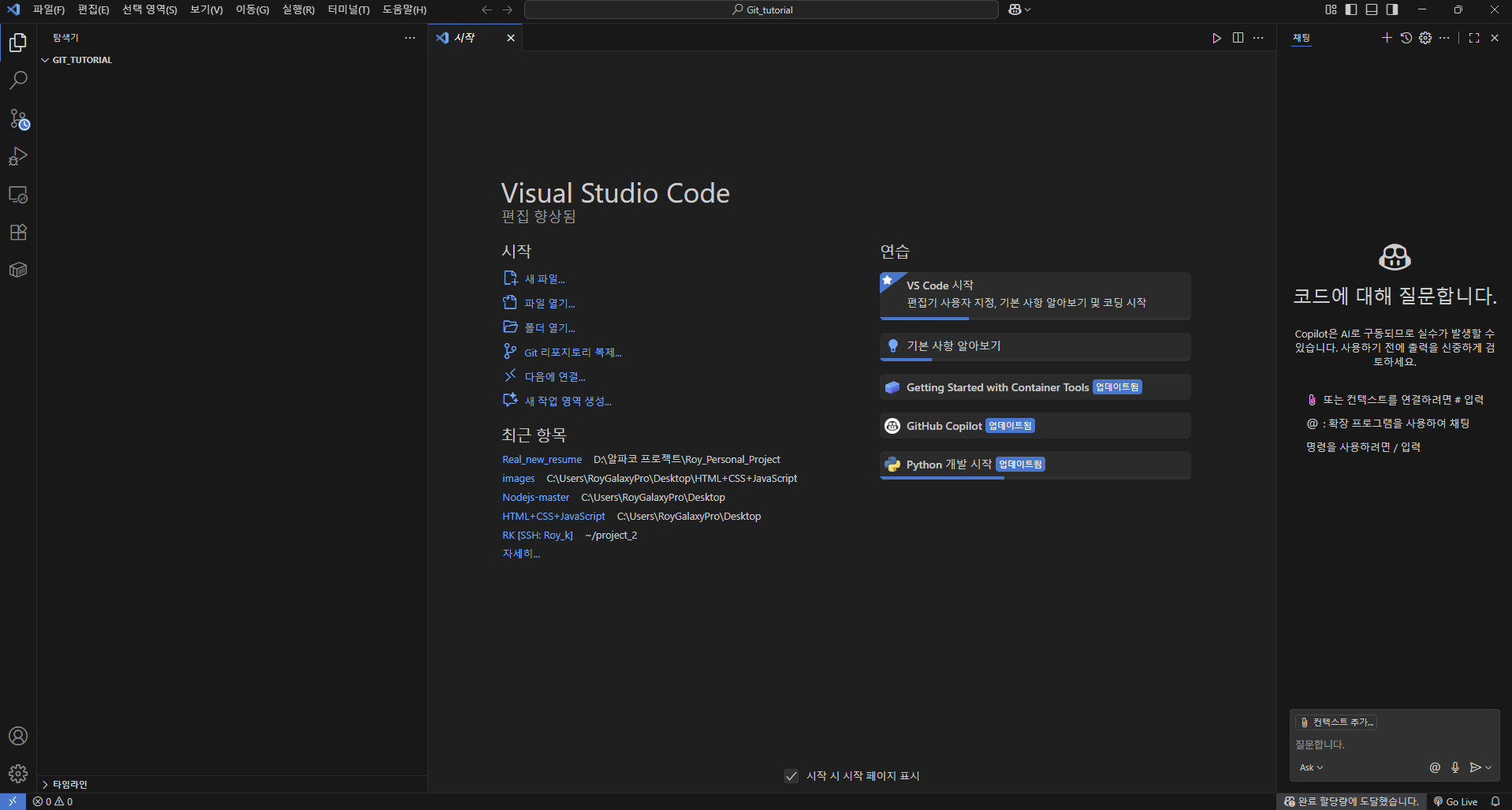
Task: Select the 채팅 panel tab
Action: pos(1302,38)
